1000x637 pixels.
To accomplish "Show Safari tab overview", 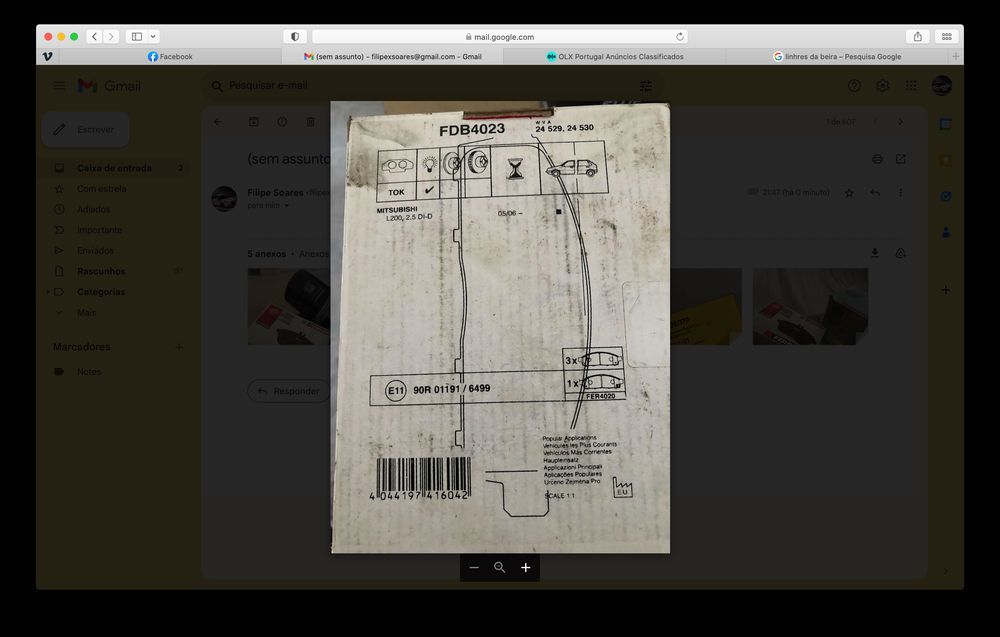I will click(x=947, y=36).
